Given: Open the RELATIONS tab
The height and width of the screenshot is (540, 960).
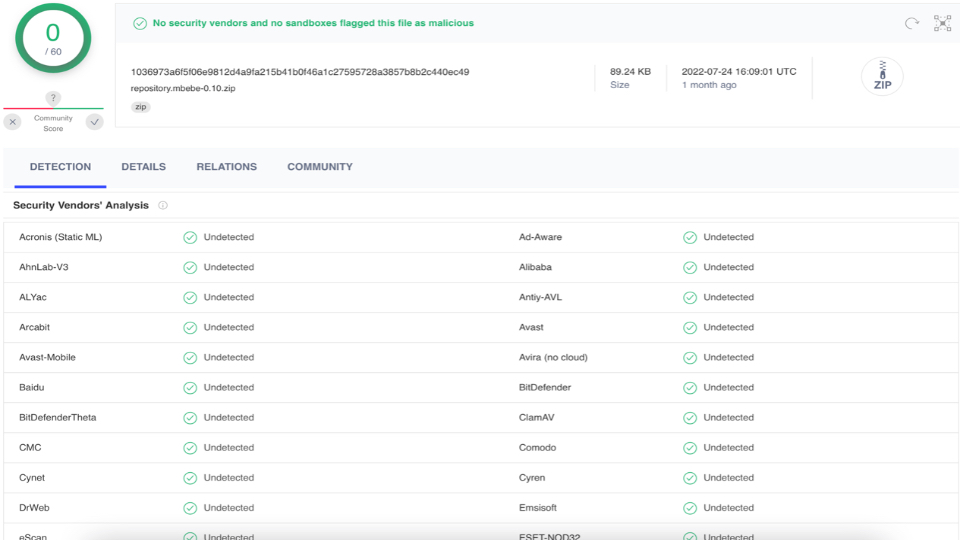Looking at the screenshot, I should coord(227,167).
